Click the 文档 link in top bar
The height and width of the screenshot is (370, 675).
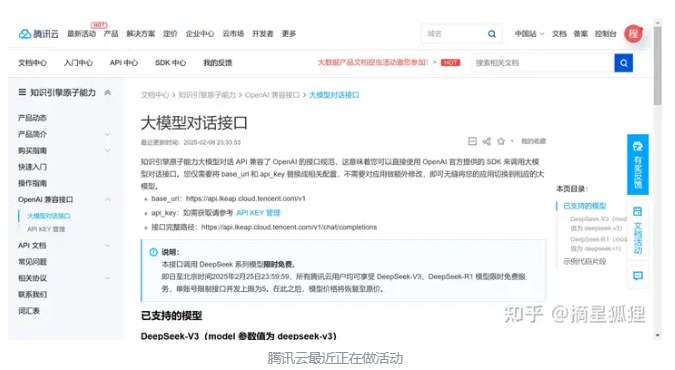pos(559,34)
